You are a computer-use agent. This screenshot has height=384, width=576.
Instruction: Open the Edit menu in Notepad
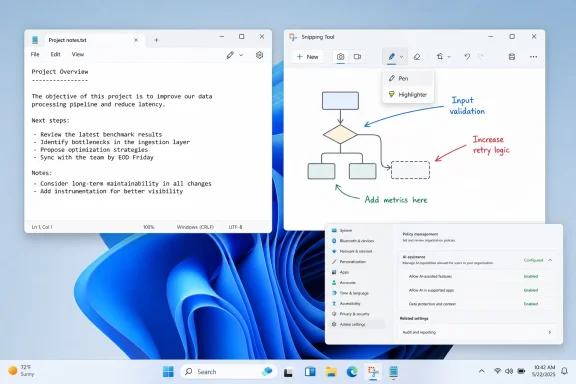tap(55, 54)
